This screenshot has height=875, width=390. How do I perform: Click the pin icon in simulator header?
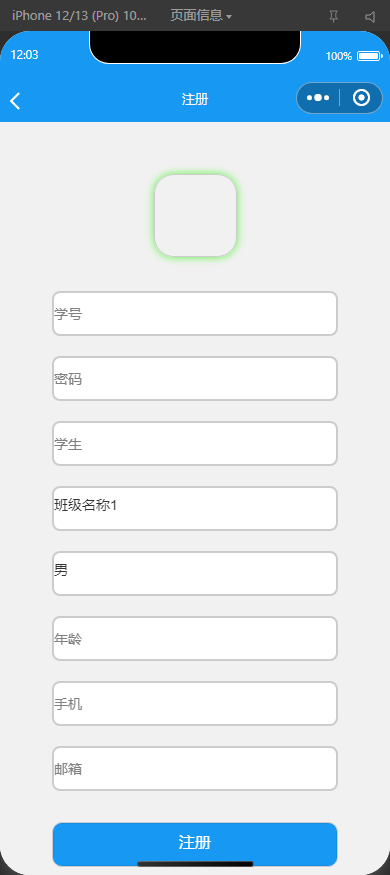tap(334, 16)
